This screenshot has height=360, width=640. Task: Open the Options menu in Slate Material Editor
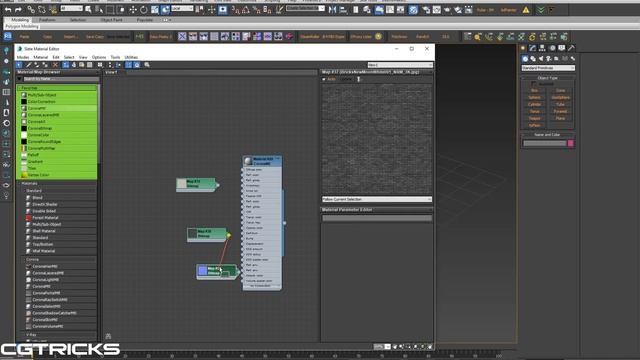pos(99,58)
